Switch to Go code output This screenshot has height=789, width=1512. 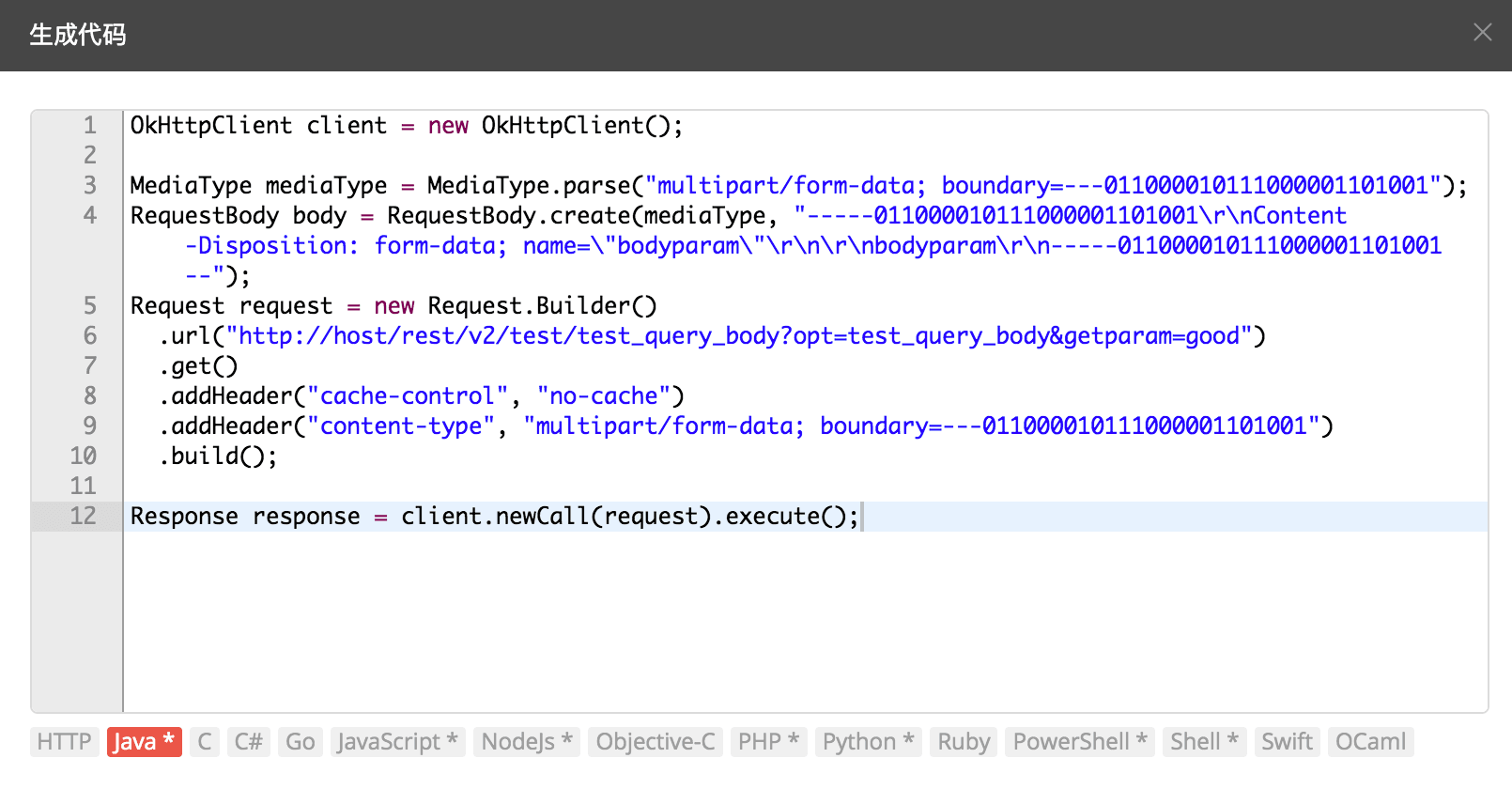click(300, 742)
